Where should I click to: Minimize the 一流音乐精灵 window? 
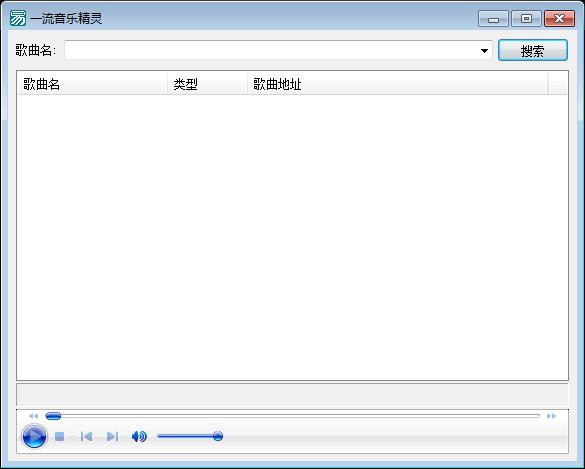tap(493, 19)
